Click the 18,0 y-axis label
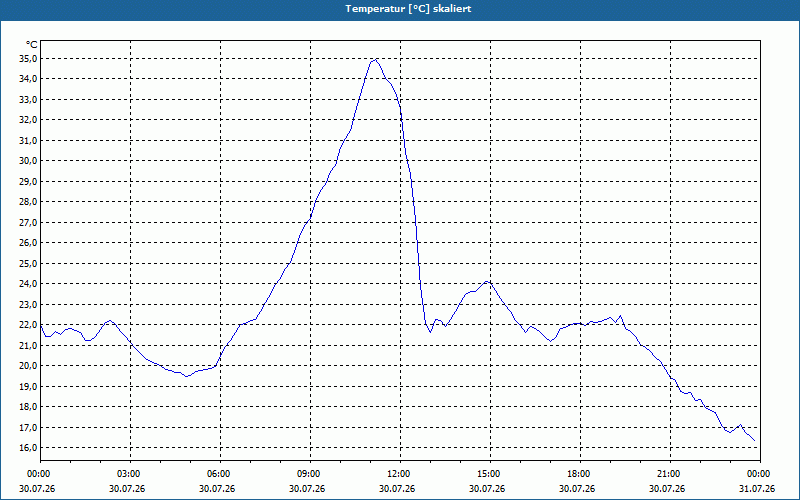This screenshot has width=800, height=500. click(x=28, y=407)
